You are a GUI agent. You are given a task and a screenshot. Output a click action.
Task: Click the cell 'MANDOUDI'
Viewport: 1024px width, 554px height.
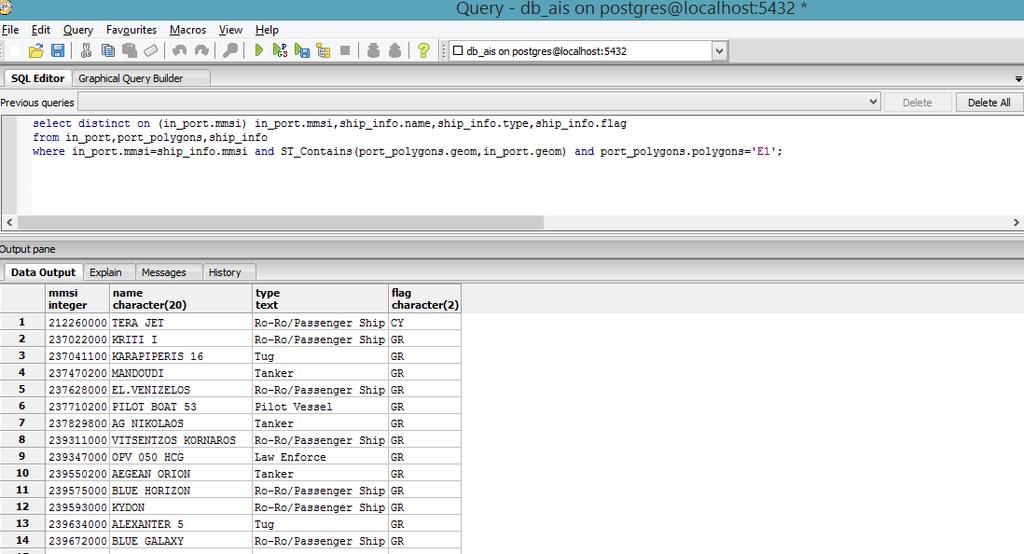click(x=180, y=373)
